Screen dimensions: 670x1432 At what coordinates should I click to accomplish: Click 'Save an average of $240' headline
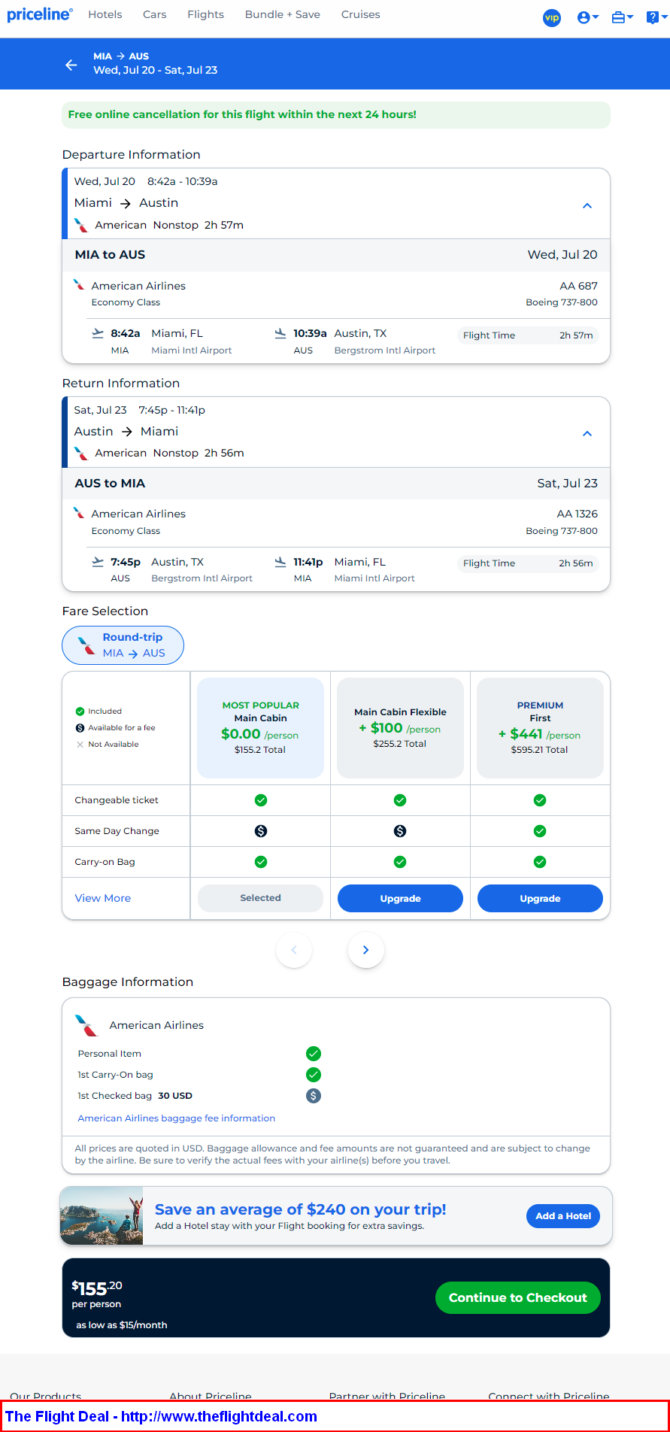coord(300,1210)
